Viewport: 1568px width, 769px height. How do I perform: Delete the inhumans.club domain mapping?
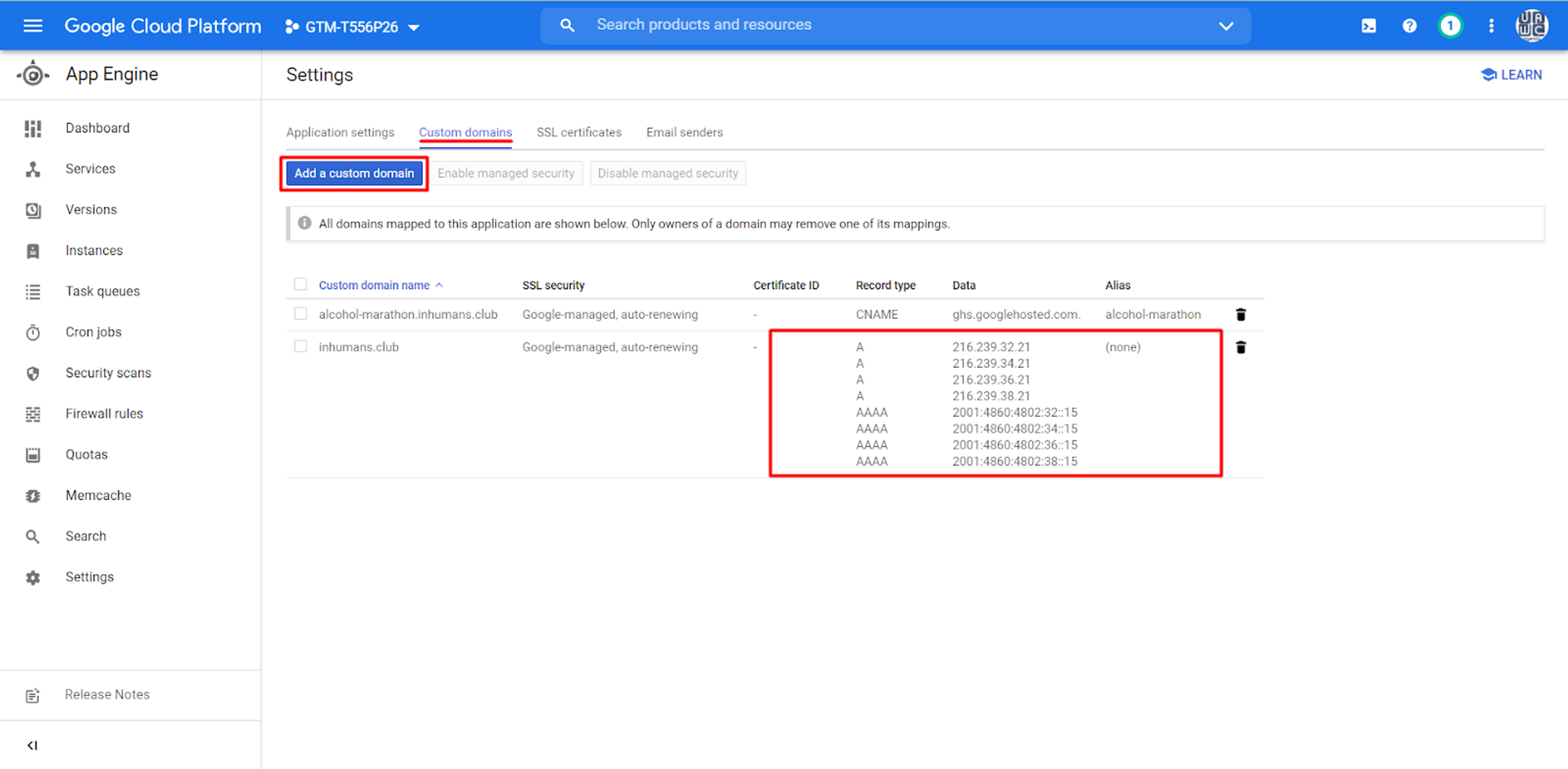point(1240,347)
